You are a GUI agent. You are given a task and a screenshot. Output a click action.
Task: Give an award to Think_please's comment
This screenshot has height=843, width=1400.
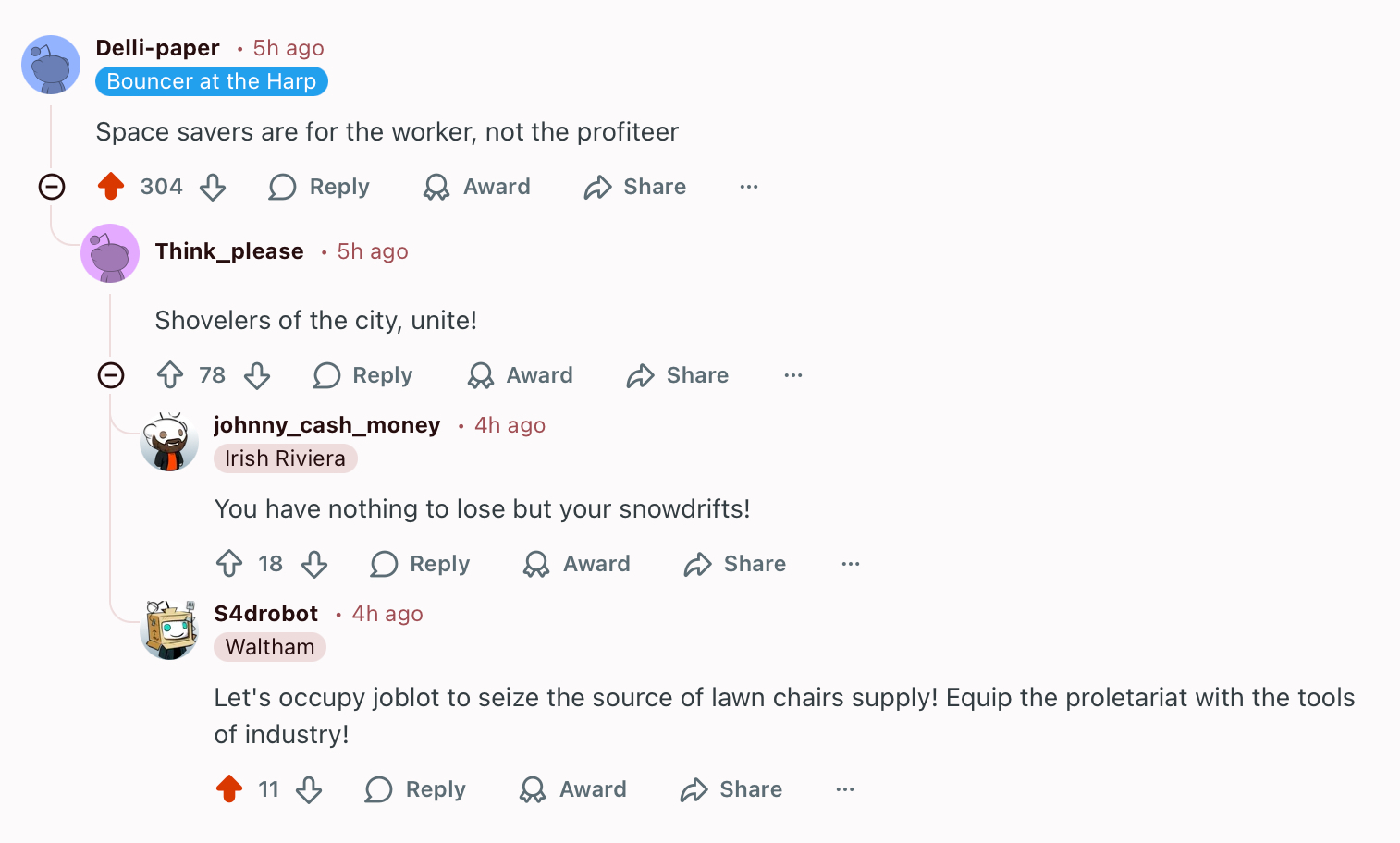click(521, 375)
